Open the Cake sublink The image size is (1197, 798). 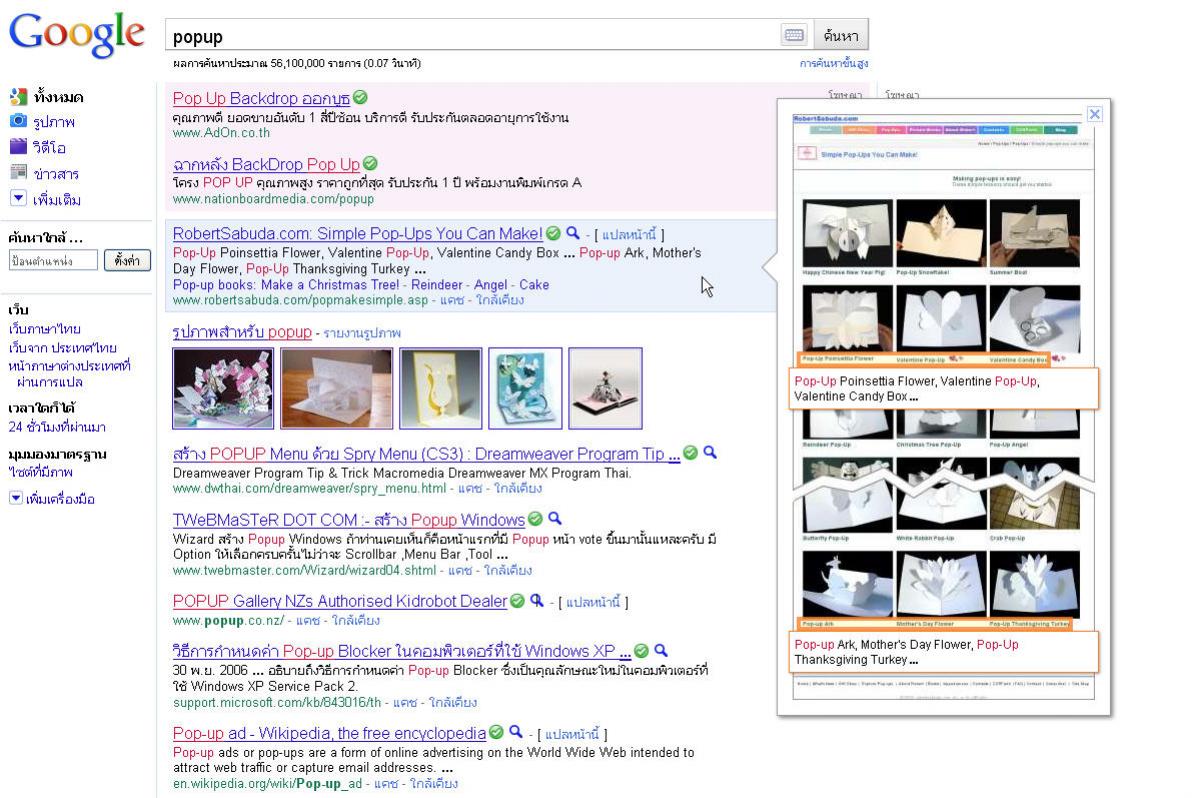click(534, 285)
